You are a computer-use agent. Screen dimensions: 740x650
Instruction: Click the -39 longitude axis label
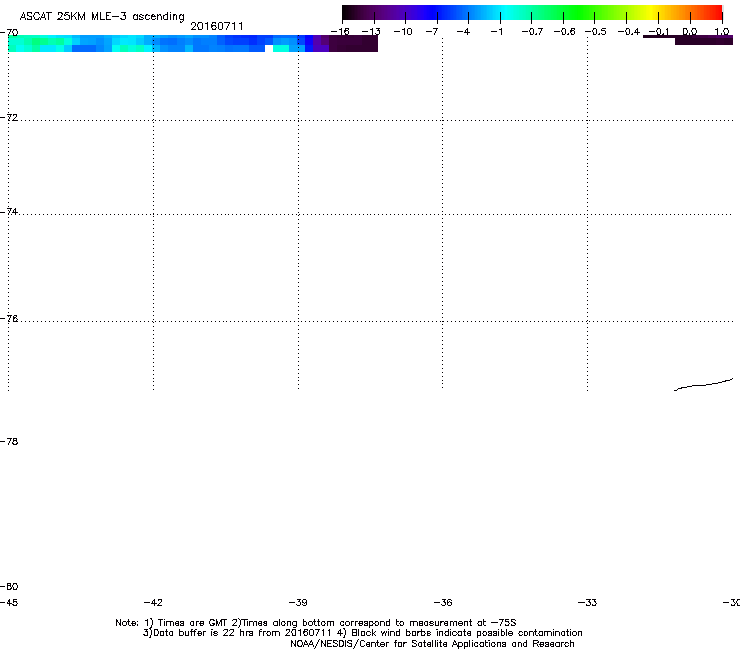pyautogui.click(x=298, y=602)
